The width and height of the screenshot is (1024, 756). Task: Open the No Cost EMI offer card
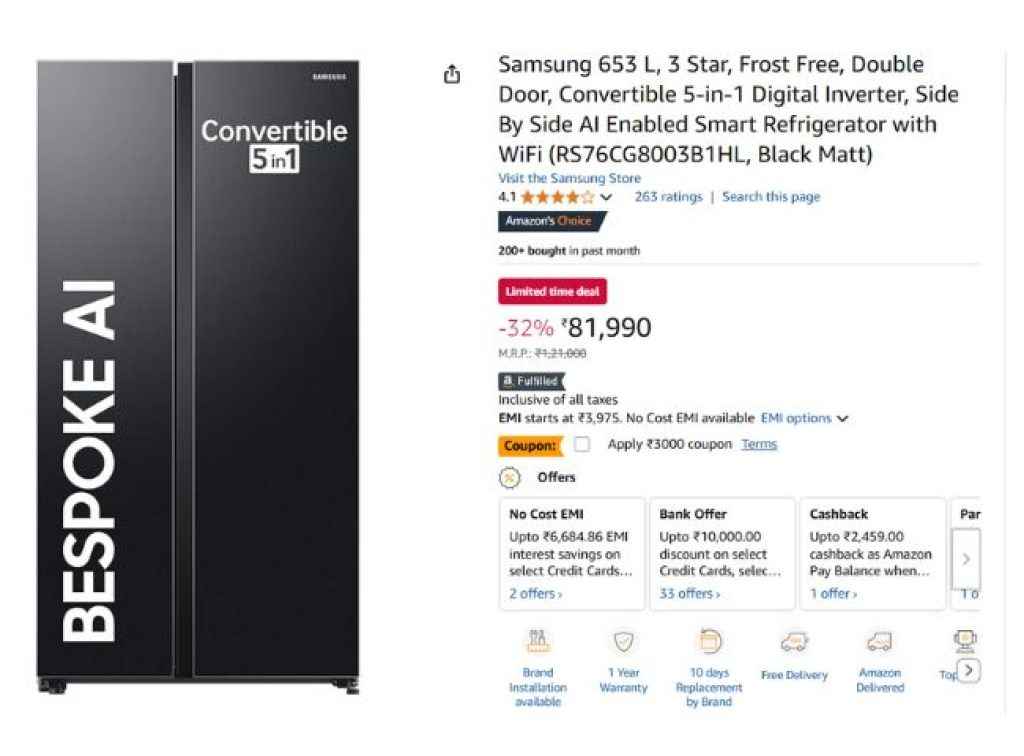572,554
